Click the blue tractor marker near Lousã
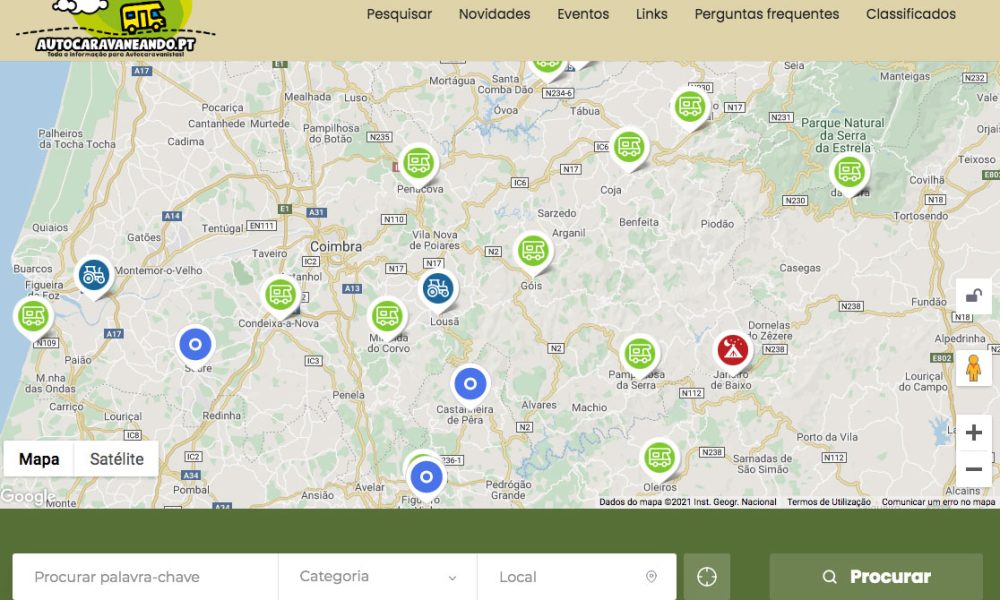Viewport: 1000px width, 600px height. [x=437, y=289]
